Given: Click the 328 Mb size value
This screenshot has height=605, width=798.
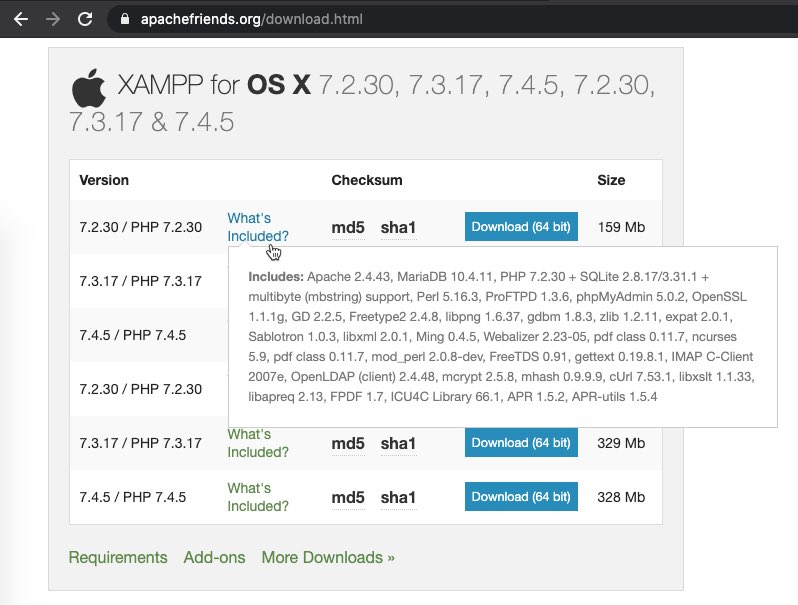Looking at the screenshot, I should (x=621, y=497).
